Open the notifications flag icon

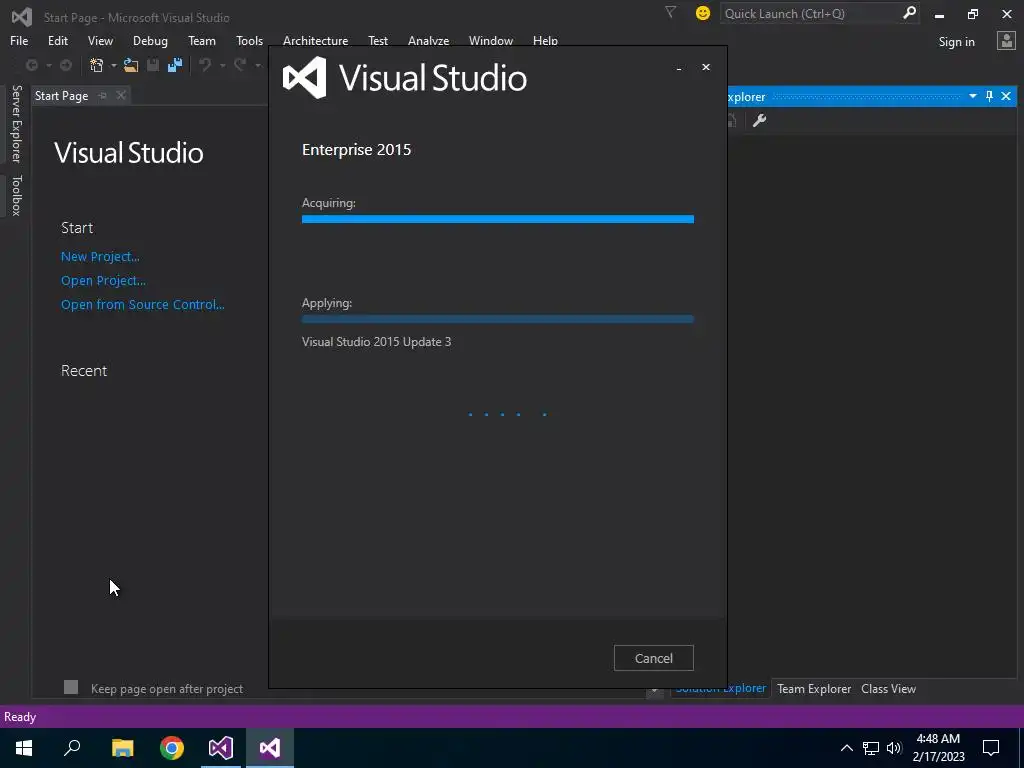(670, 12)
